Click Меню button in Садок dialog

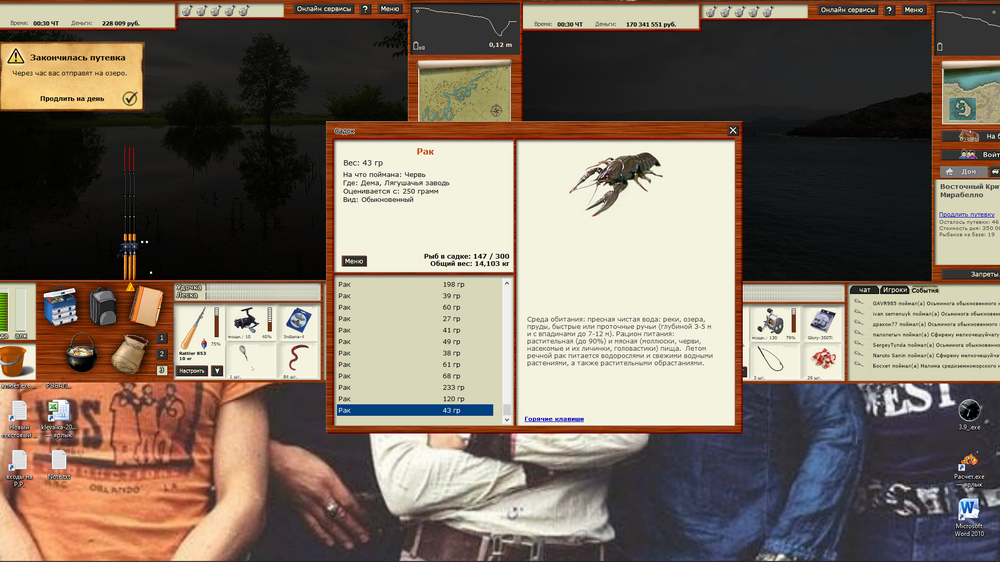point(354,261)
